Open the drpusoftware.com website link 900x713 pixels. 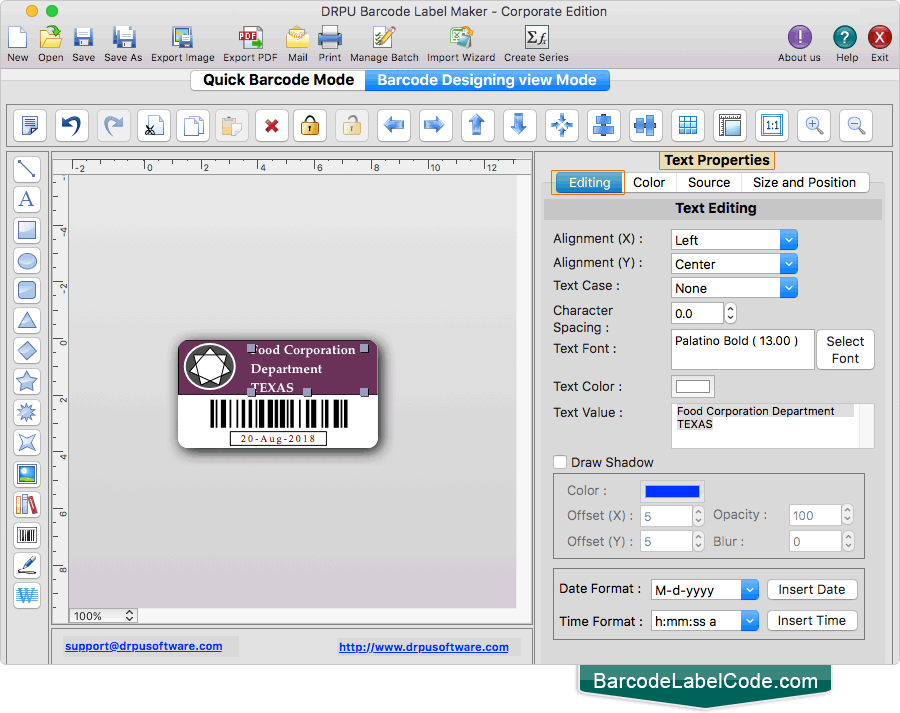[x=424, y=647]
